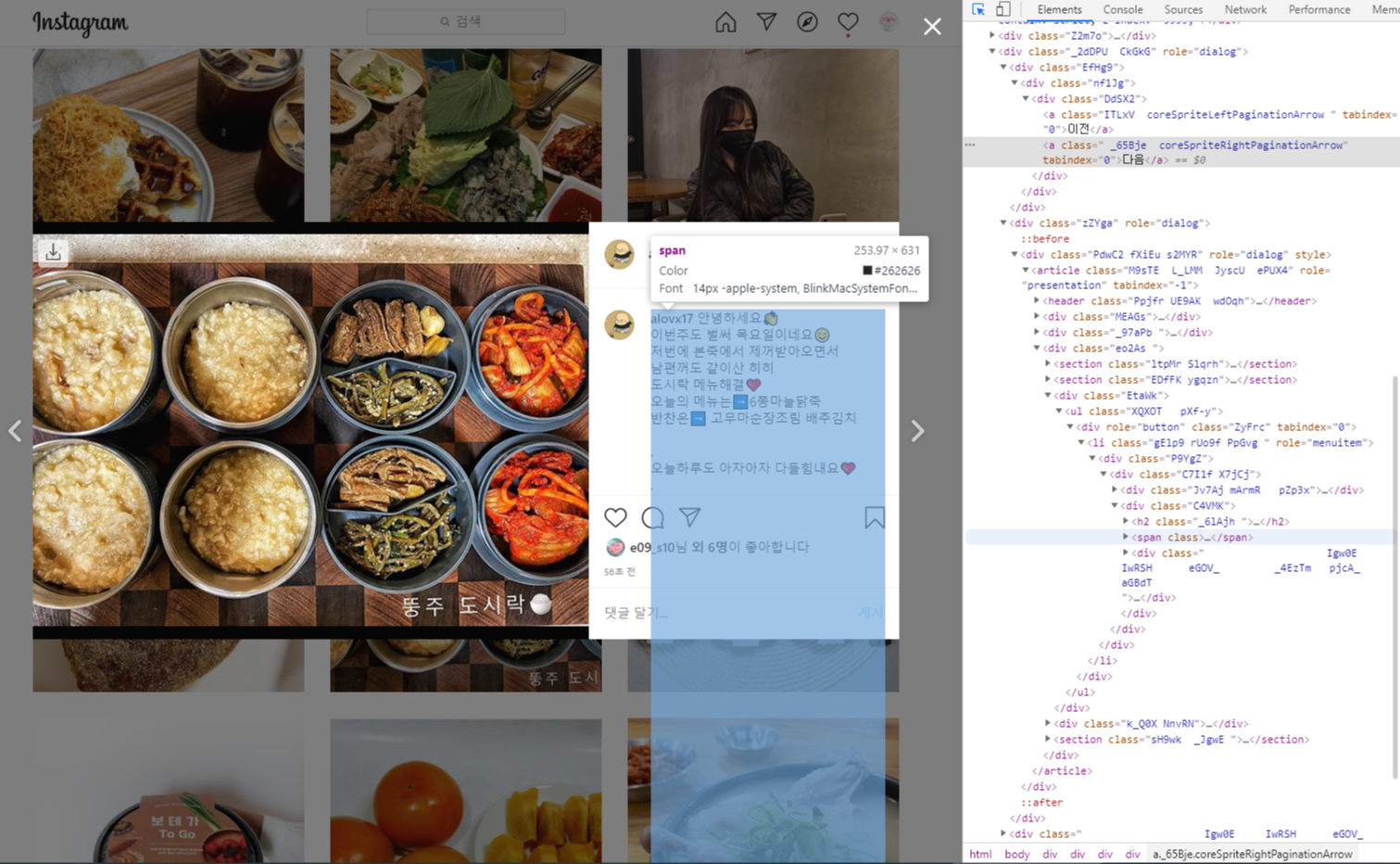Click the alovx17 avatar beside the caption

pos(619,325)
